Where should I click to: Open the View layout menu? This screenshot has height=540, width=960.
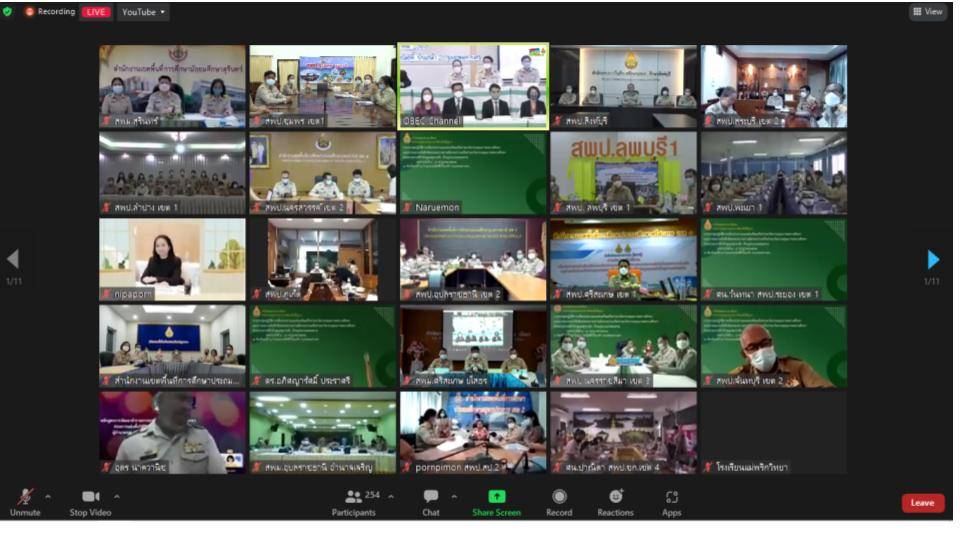point(927,12)
